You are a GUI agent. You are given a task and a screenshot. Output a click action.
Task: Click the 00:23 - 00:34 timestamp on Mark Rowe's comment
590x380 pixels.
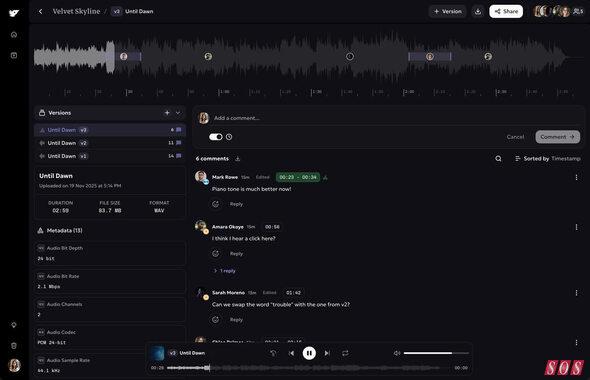[298, 177]
